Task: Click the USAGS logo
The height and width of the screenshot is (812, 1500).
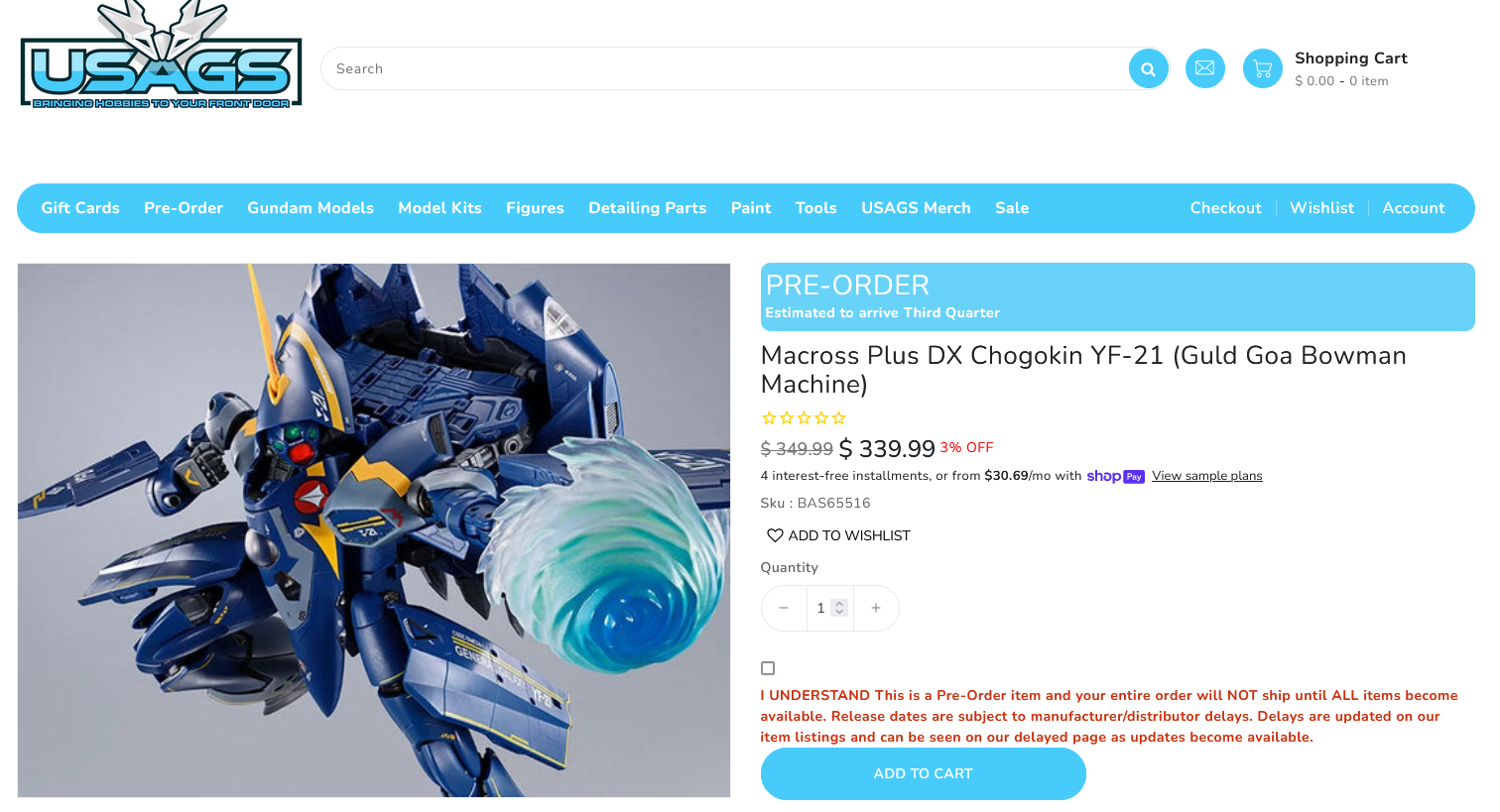Action: pos(161,56)
